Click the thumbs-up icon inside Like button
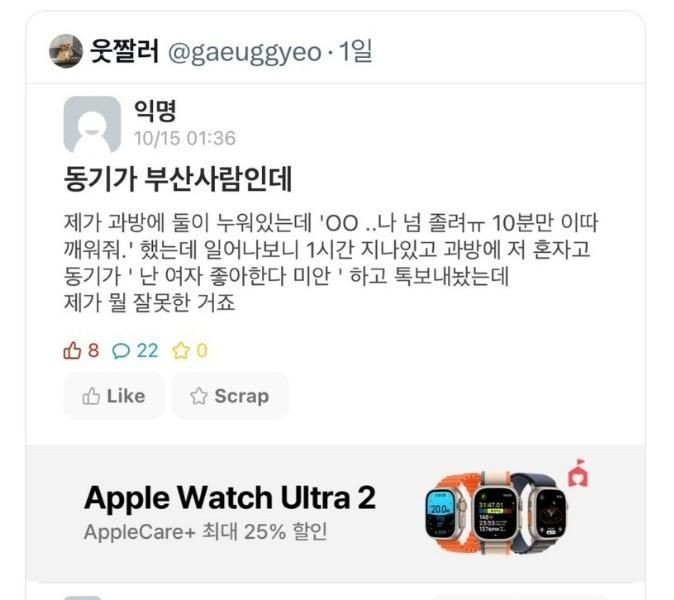The image size is (674, 600). (x=91, y=396)
